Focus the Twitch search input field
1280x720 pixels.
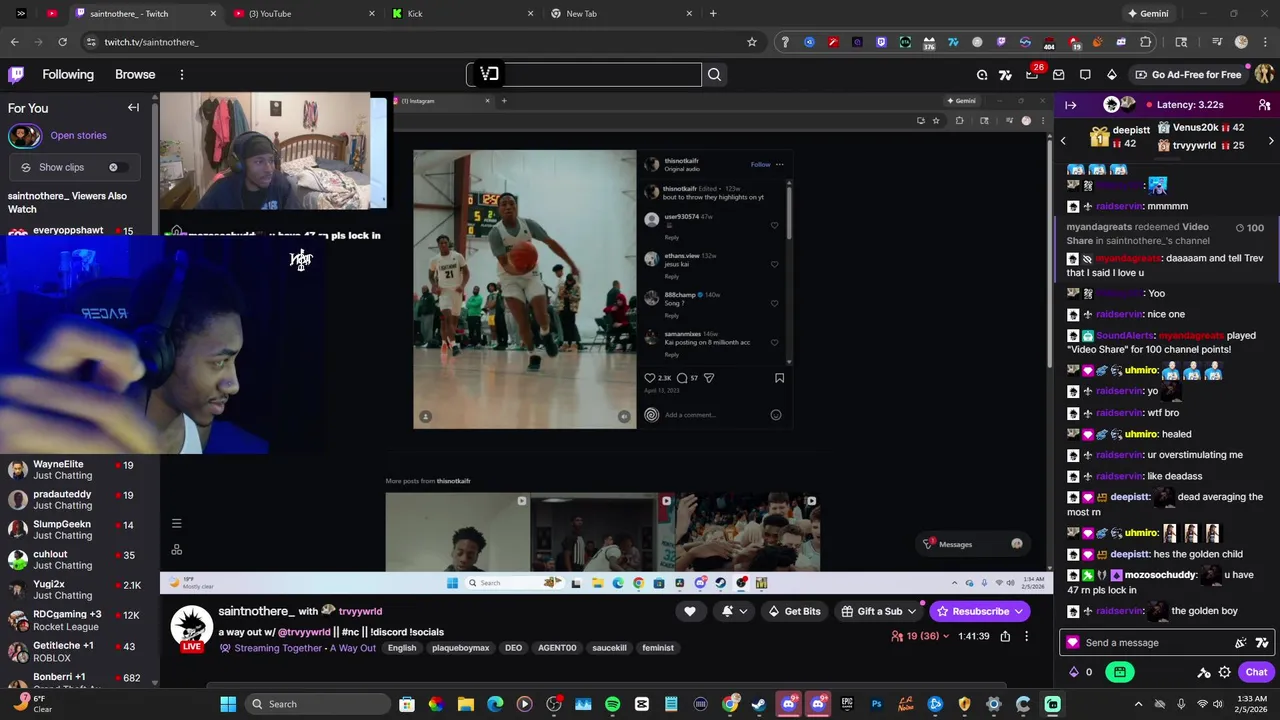(x=584, y=74)
